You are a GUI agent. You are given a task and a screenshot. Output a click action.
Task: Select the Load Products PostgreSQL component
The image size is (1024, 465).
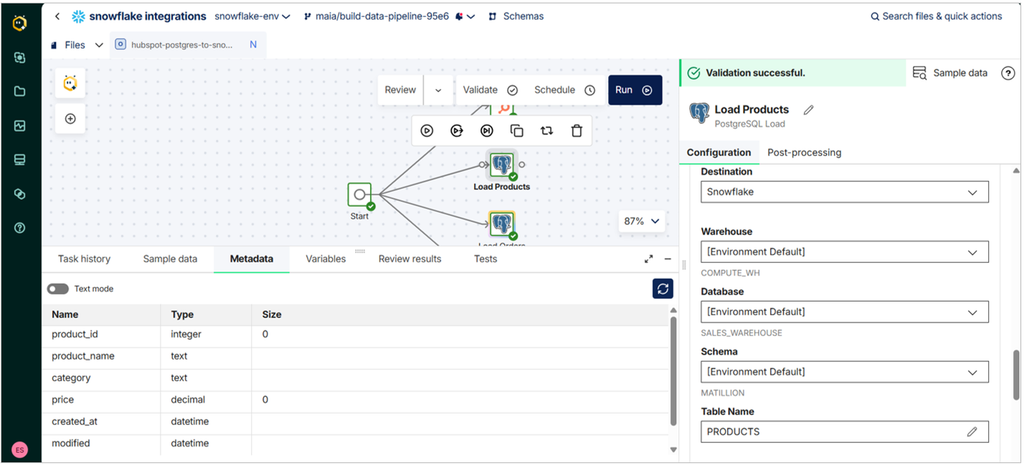pyautogui.click(x=502, y=165)
